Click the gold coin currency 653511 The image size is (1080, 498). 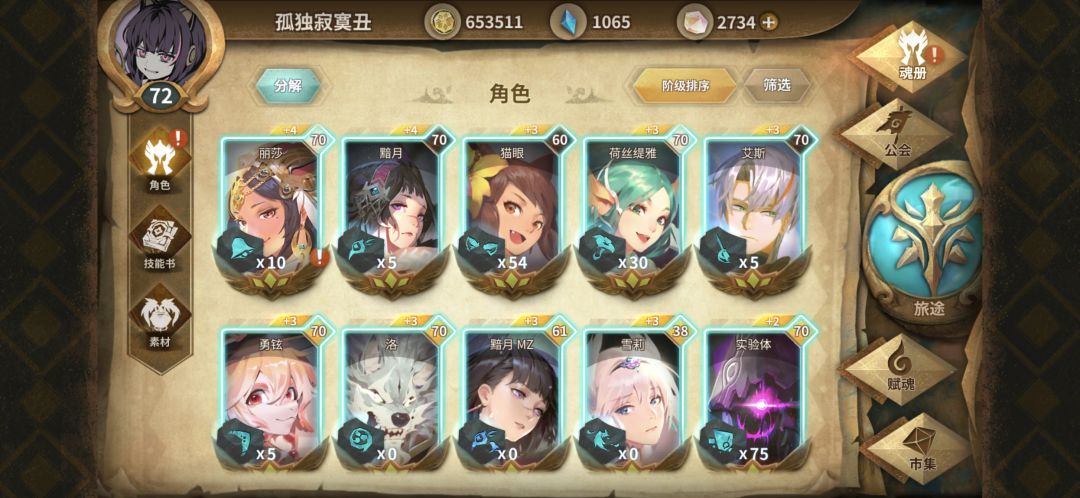474,22
